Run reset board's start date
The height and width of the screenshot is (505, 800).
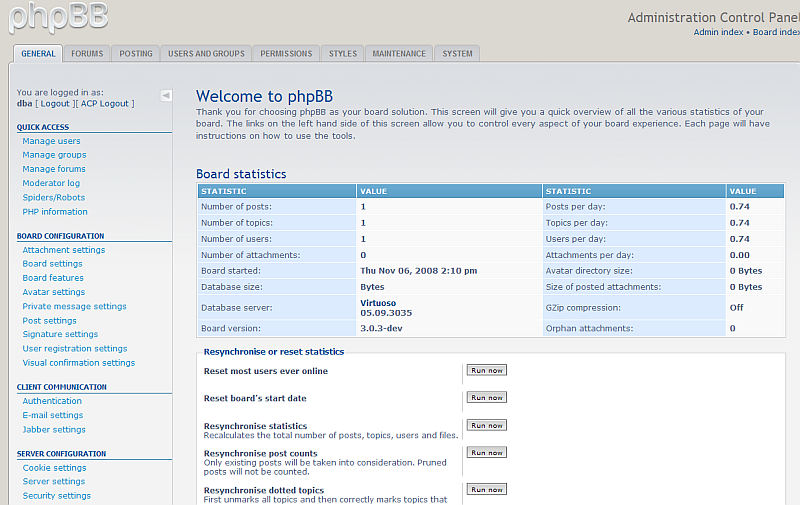pyautogui.click(x=487, y=397)
